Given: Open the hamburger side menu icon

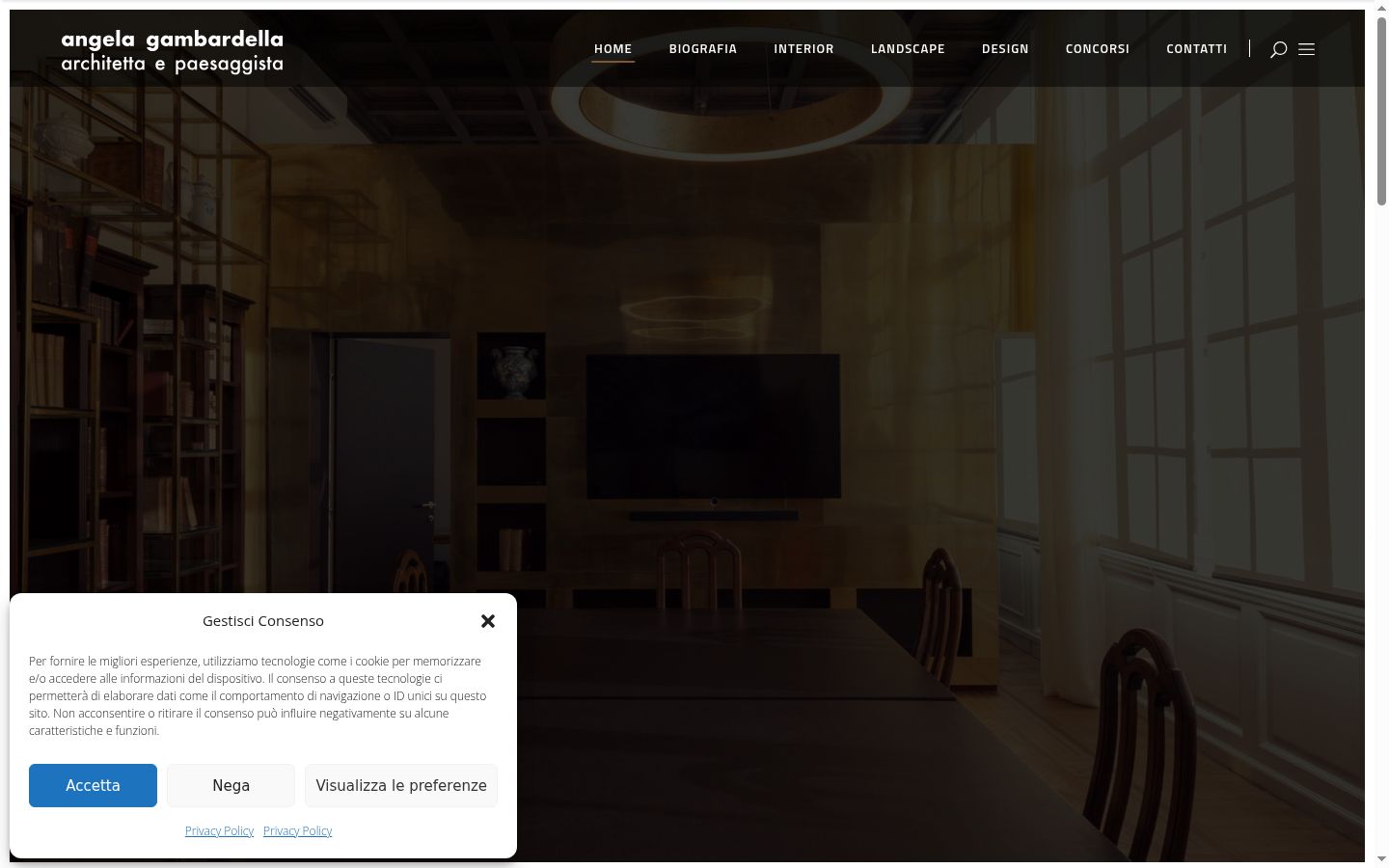Looking at the screenshot, I should click(x=1307, y=49).
